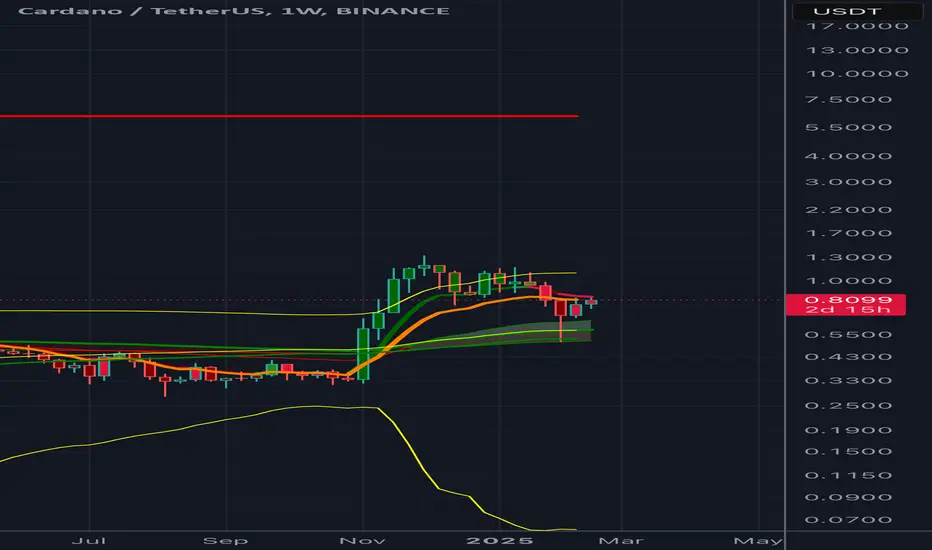This screenshot has height=550, width=932.
Task: Click the 0.0700 price axis label
Action: coord(848,520)
